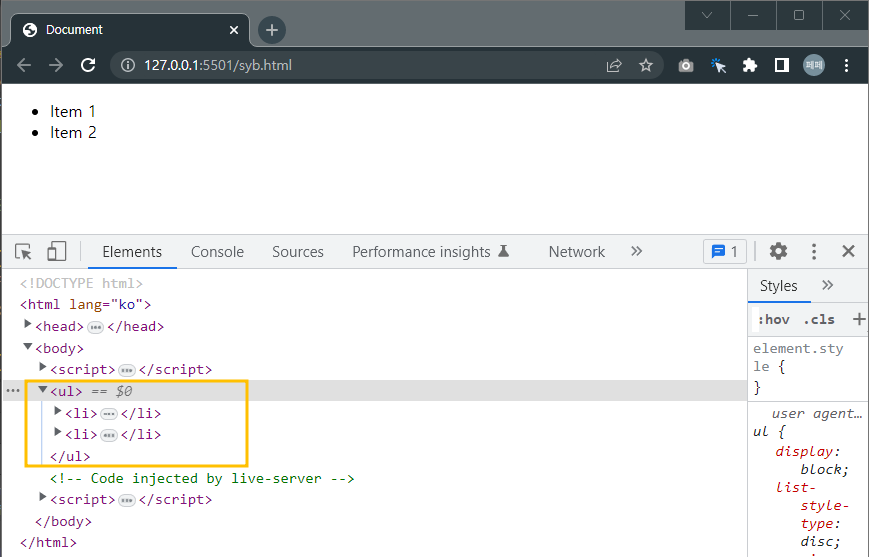869x557 pixels.
Task: Expand the first script element
Action: pyautogui.click(x=42, y=367)
